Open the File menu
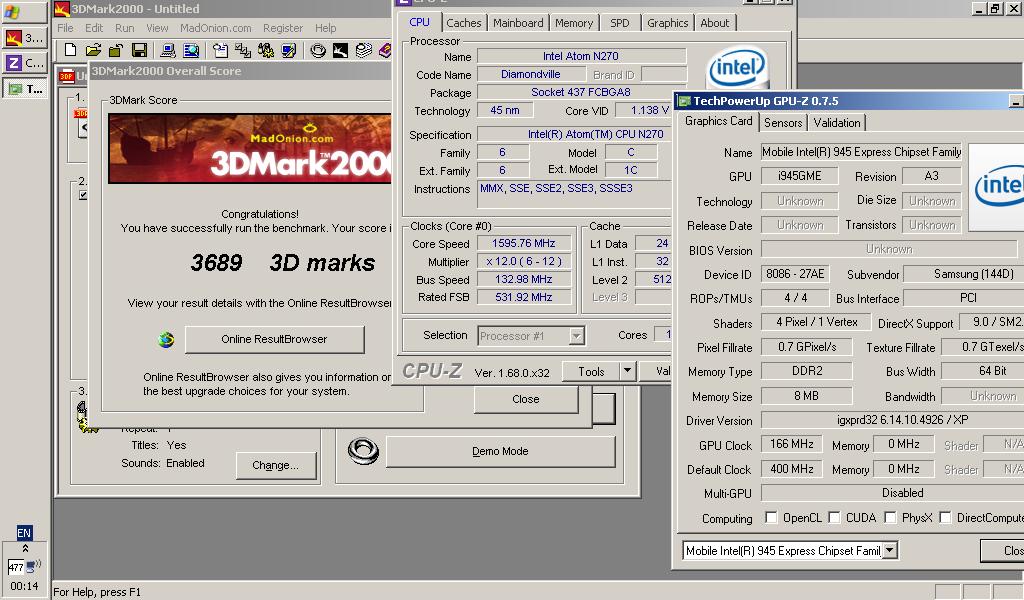The image size is (1024, 600). point(65,28)
